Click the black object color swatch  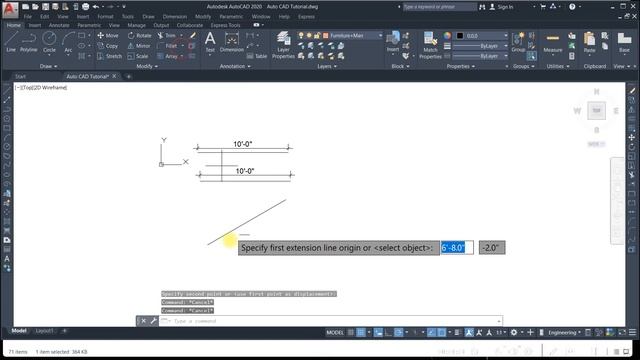(x=460, y=36)
